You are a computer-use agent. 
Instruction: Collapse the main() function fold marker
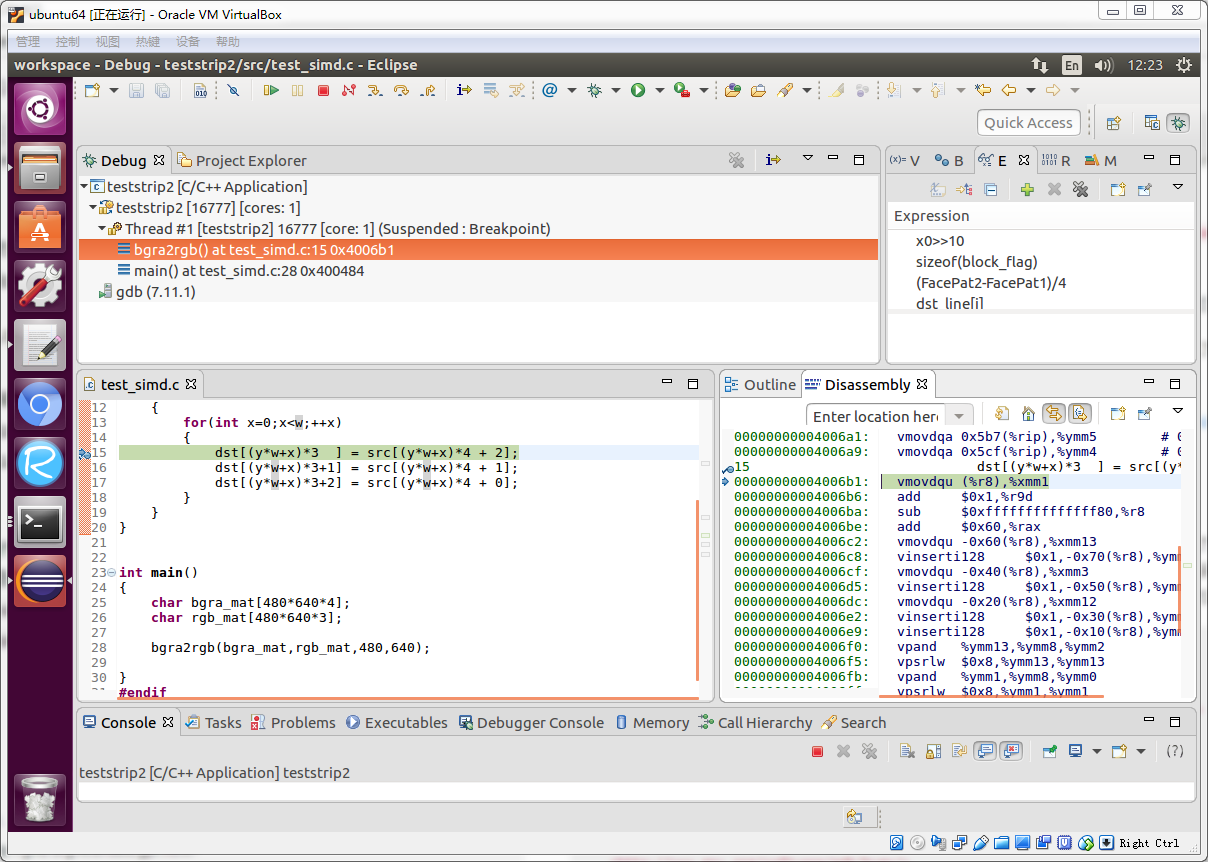111,573
